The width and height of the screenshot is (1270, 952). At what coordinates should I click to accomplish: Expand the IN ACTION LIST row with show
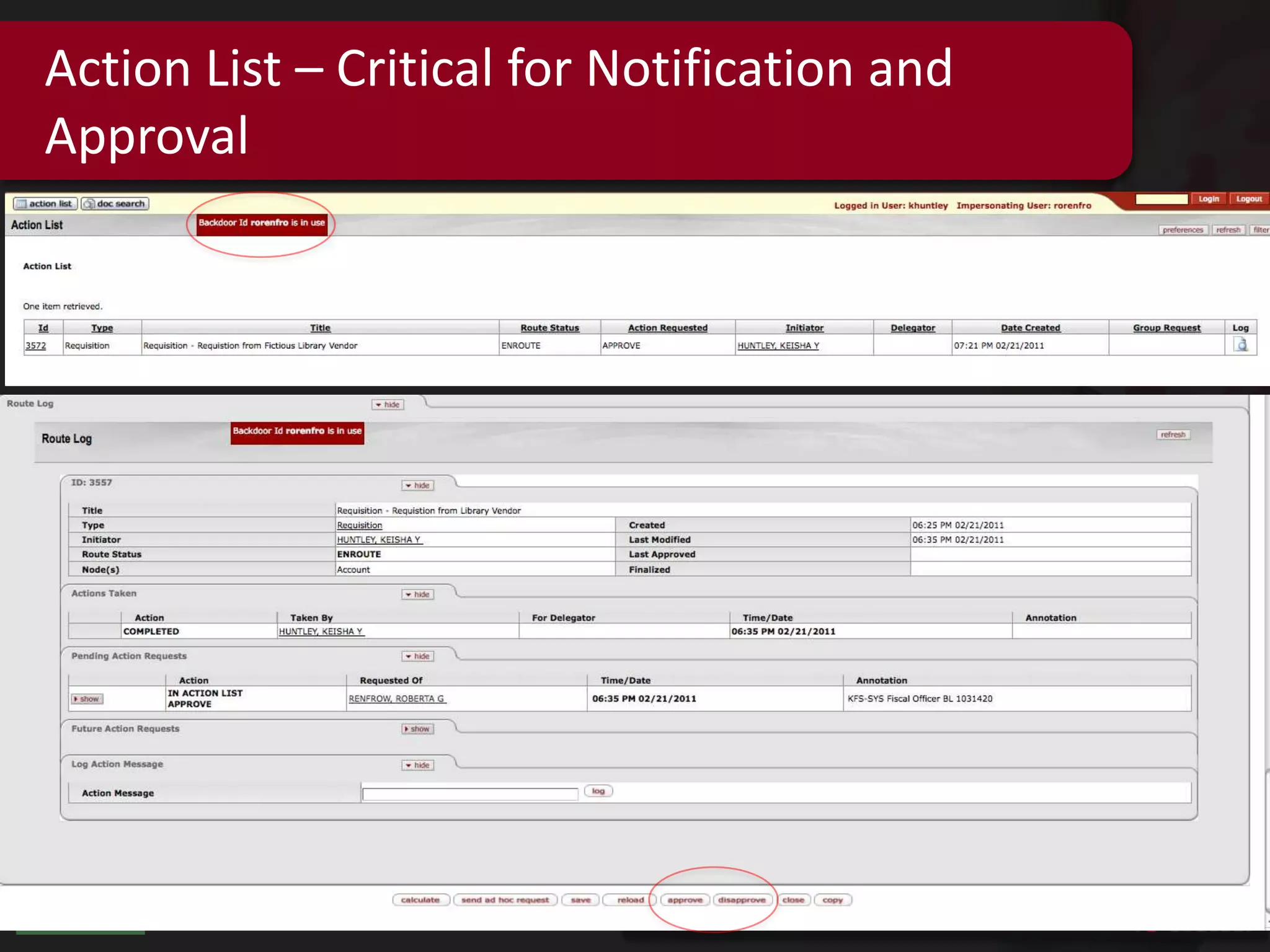pyautogui.click(x=87, y=699)
